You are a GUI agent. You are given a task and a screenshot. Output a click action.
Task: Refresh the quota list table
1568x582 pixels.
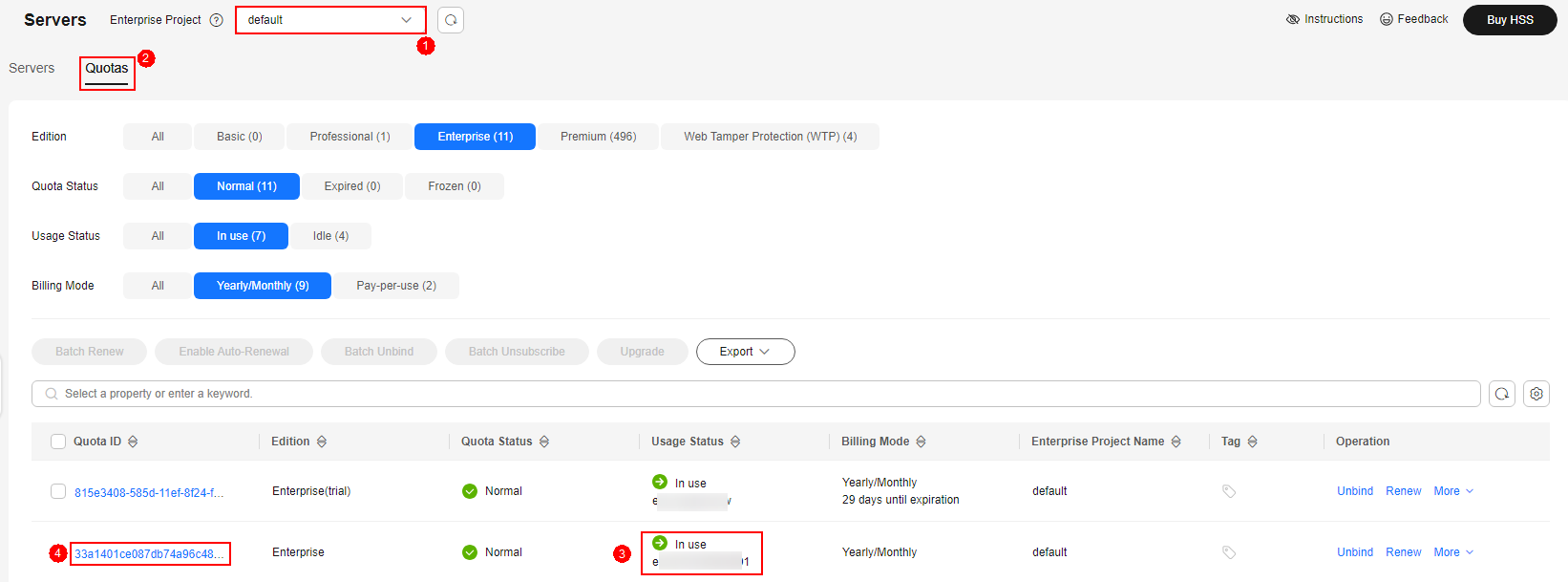click(x=1502, y=394)
